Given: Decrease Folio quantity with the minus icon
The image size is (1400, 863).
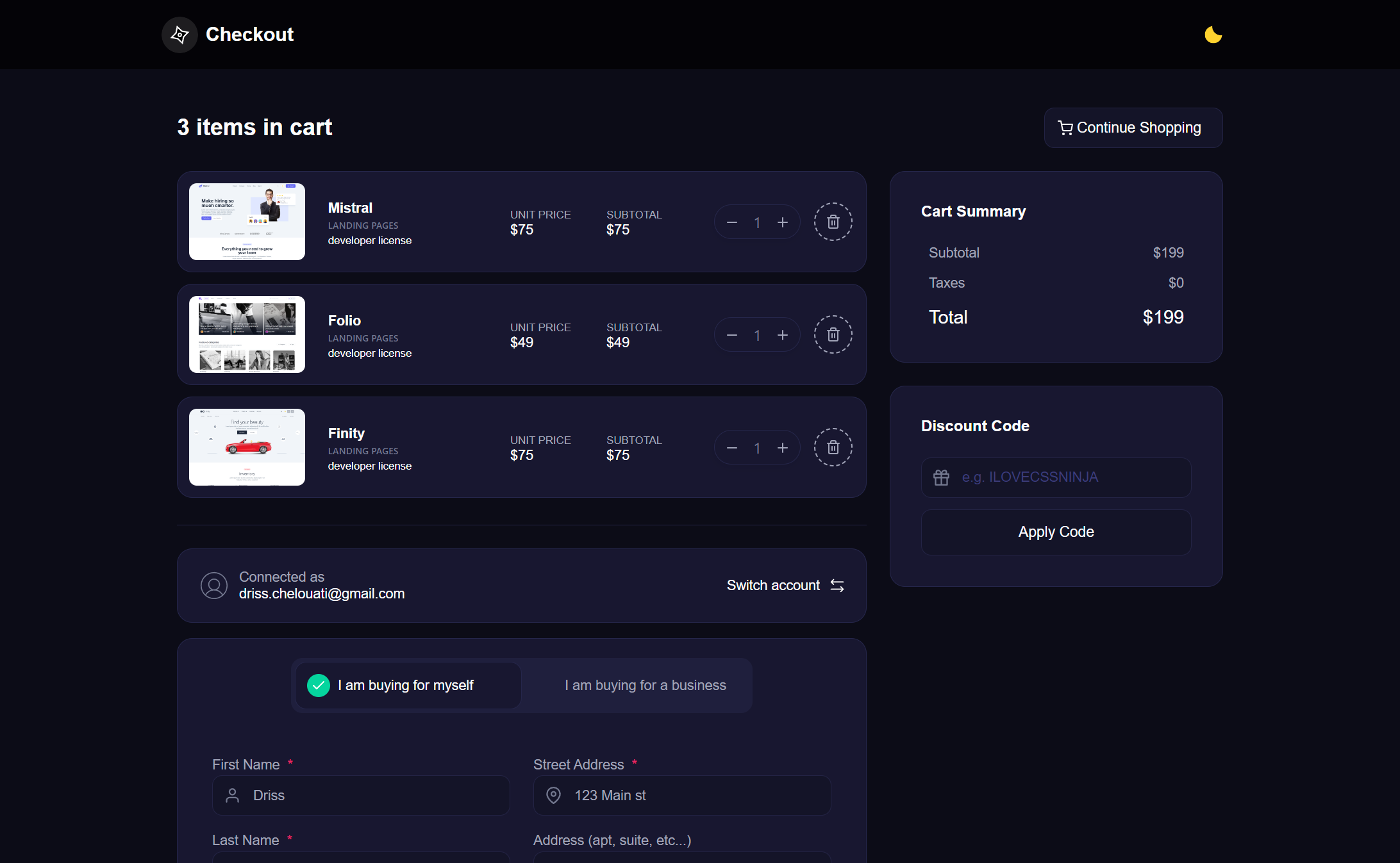Looking at the screenshot, I should (x=732, y=335).
